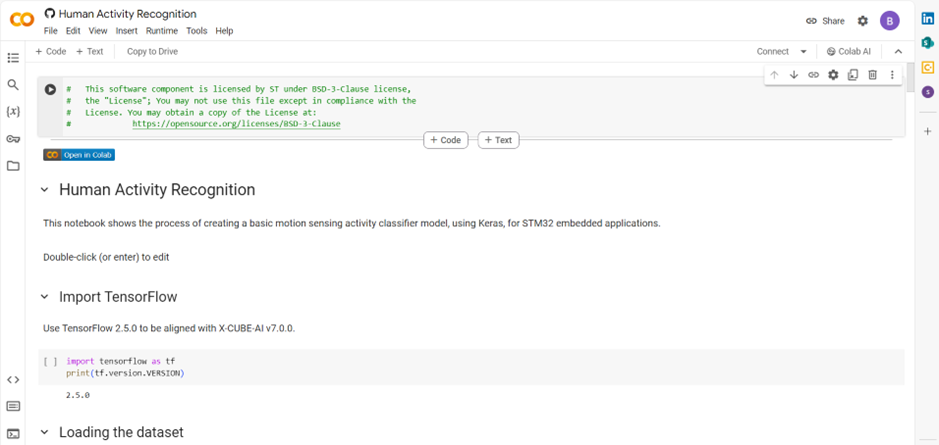Toggle header visibility with the chevron
Viewport: 939px width, 445px height.
coord(897,52)
